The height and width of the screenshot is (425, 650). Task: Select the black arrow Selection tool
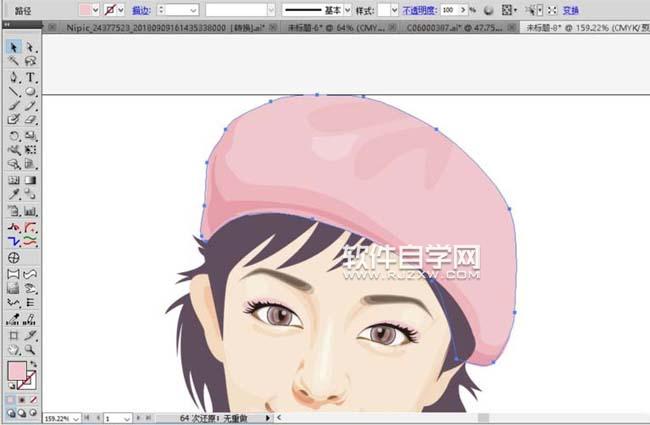pos(14,47)
